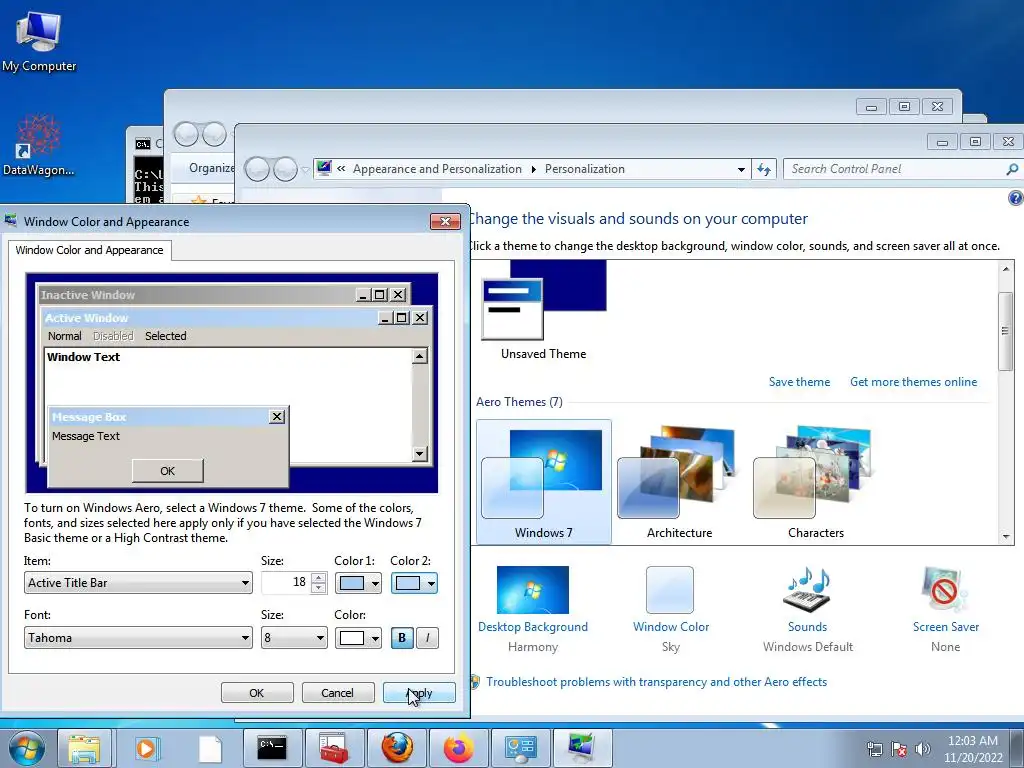Click the double-chevron at address bar start
1024x768 pixels.
click(x=341, y=169)
